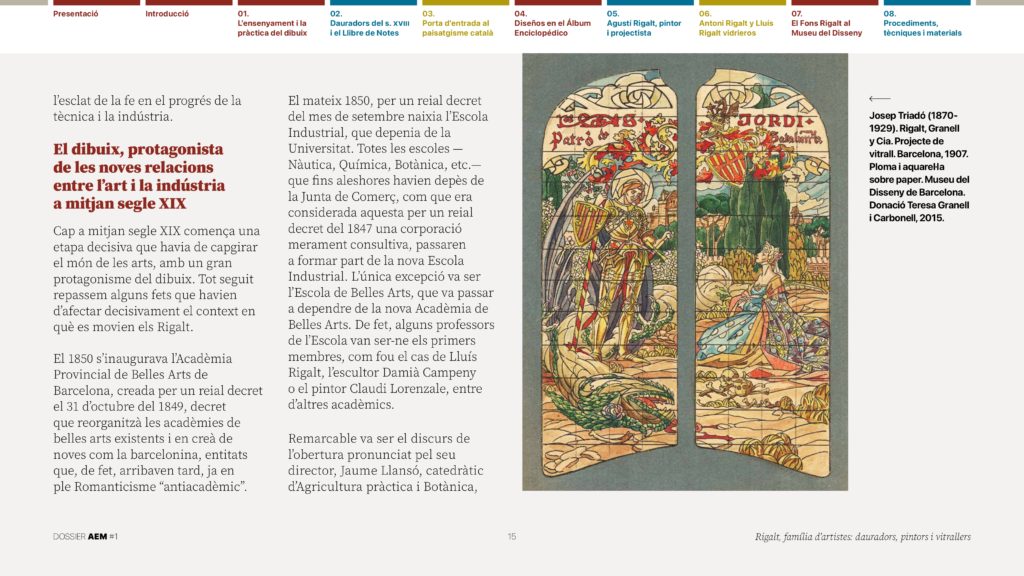Go to the Introducció section tab

[166, 14]
